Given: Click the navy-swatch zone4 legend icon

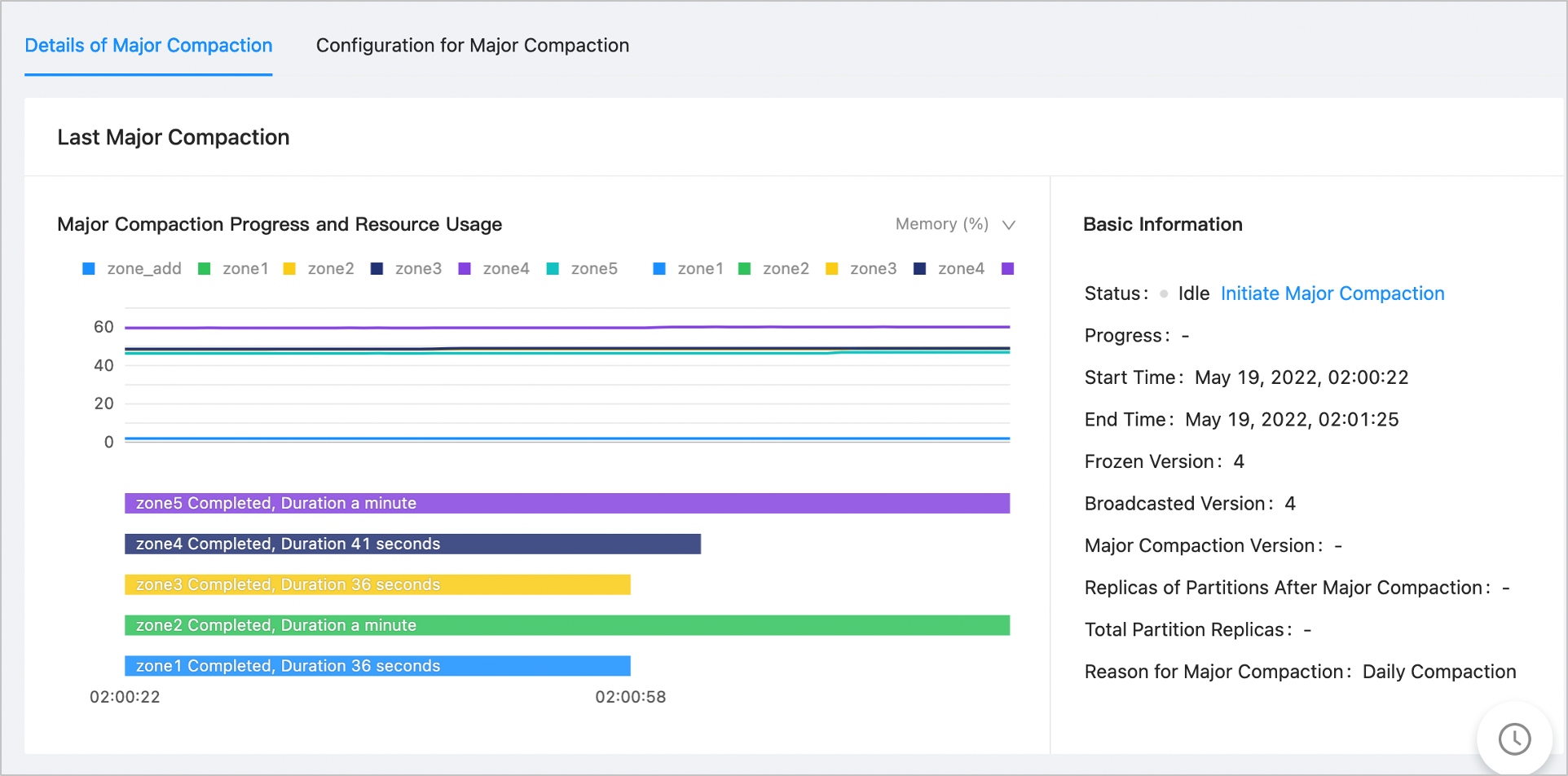Looking at the screenshot, I should click(919, 269).
